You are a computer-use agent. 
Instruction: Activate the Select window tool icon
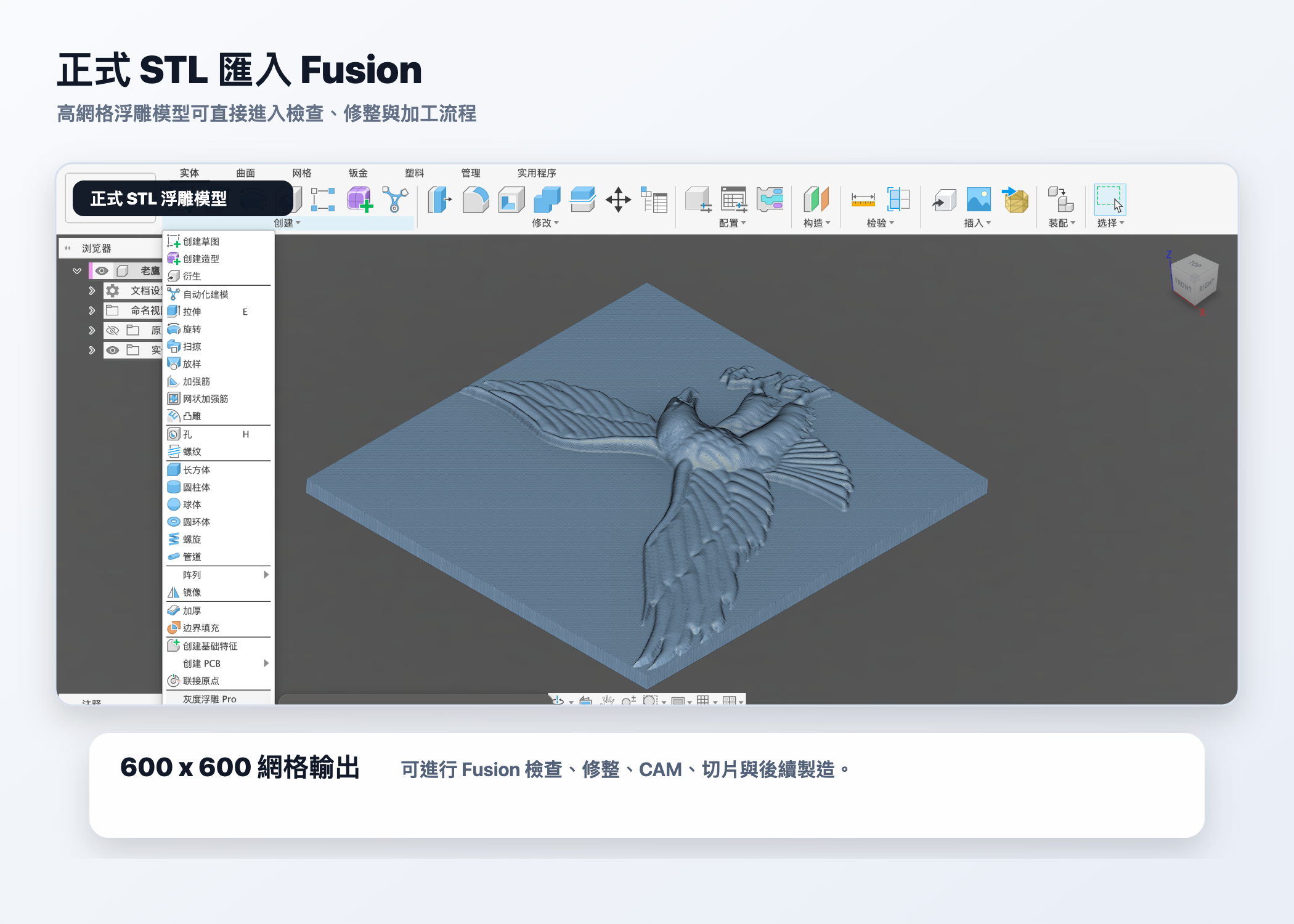1109,200
